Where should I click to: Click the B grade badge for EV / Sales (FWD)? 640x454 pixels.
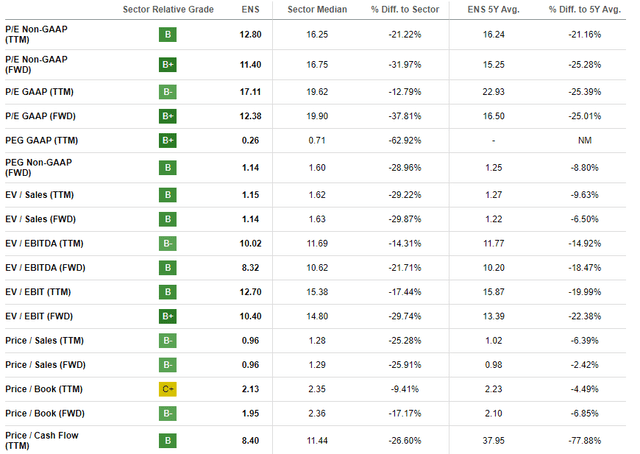[x=168, y=219]
